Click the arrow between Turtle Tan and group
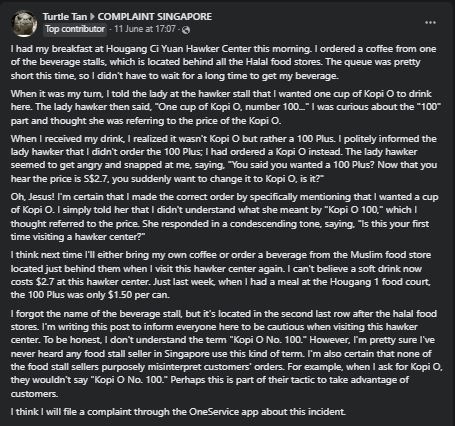455x426 pixels. click(x=92, y=17)
